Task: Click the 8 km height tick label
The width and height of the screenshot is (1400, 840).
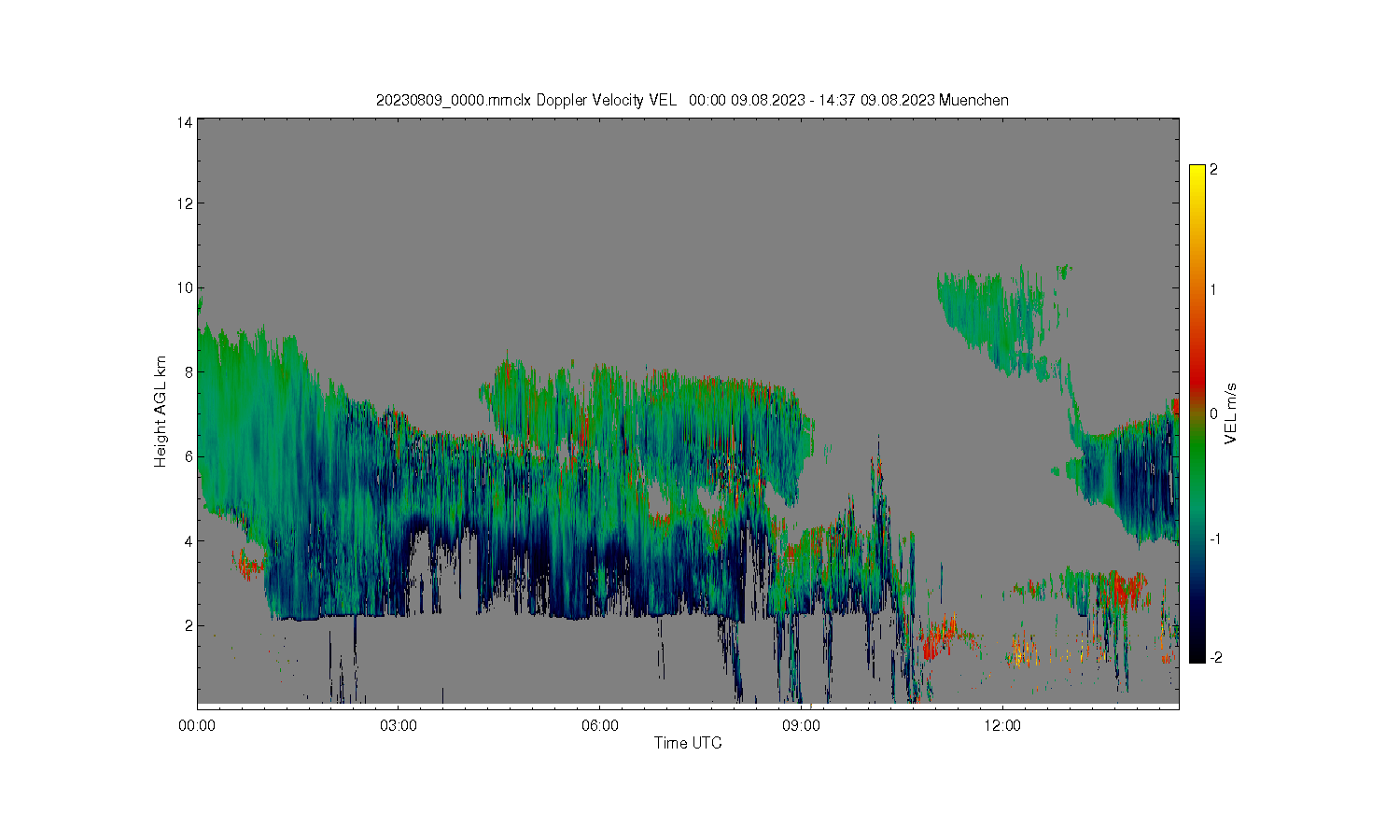Action: pos(189,371)
